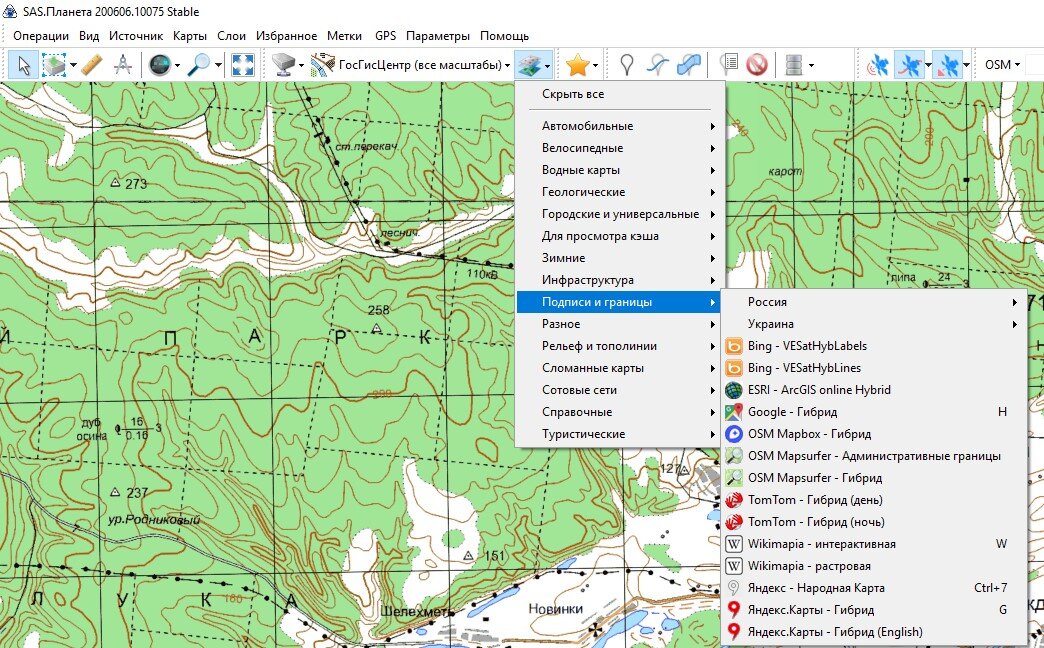Enable OSM Mapbox - Гибрид layer

click(874, 434)
